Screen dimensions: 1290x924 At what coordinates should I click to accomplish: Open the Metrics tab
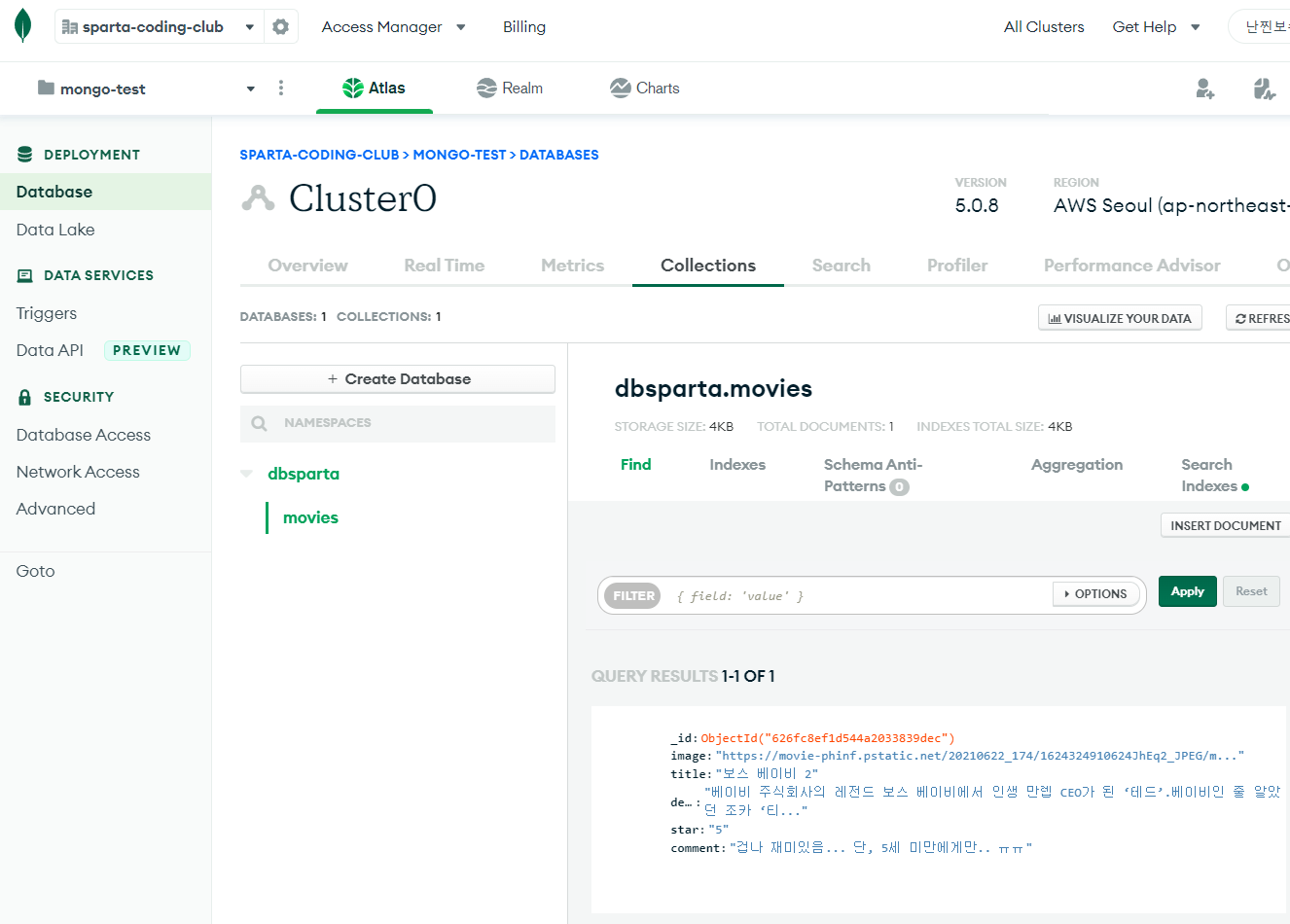(x=573, y=266)
